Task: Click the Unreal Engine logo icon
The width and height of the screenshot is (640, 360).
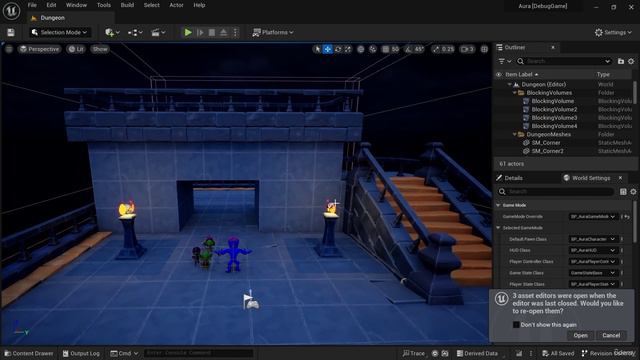Action: click(x=11, y=11)
